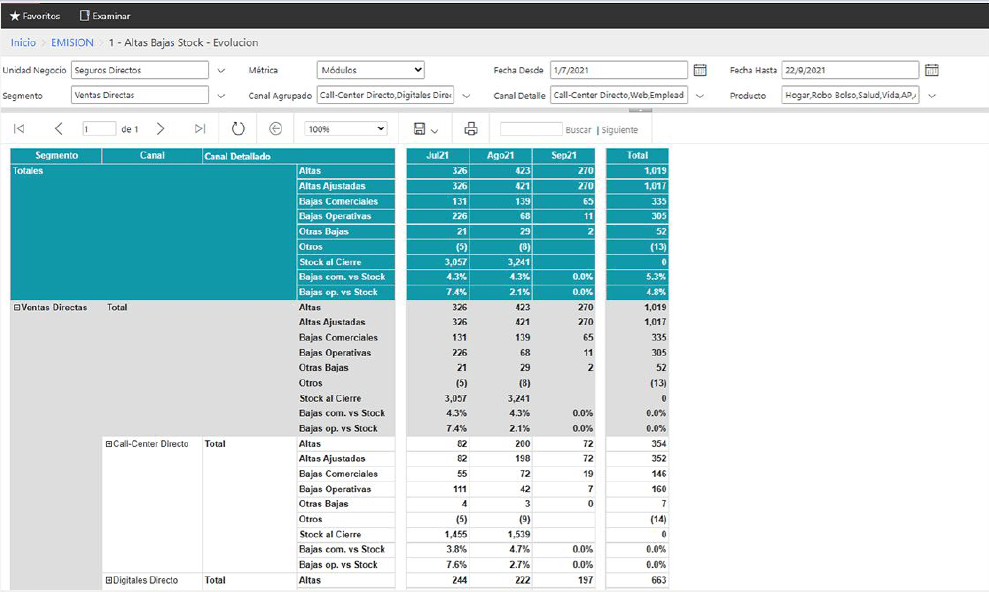The height and width of the screenshot is (592, 989).
Task: Go to previous report page
Action: tap(58, 129)
